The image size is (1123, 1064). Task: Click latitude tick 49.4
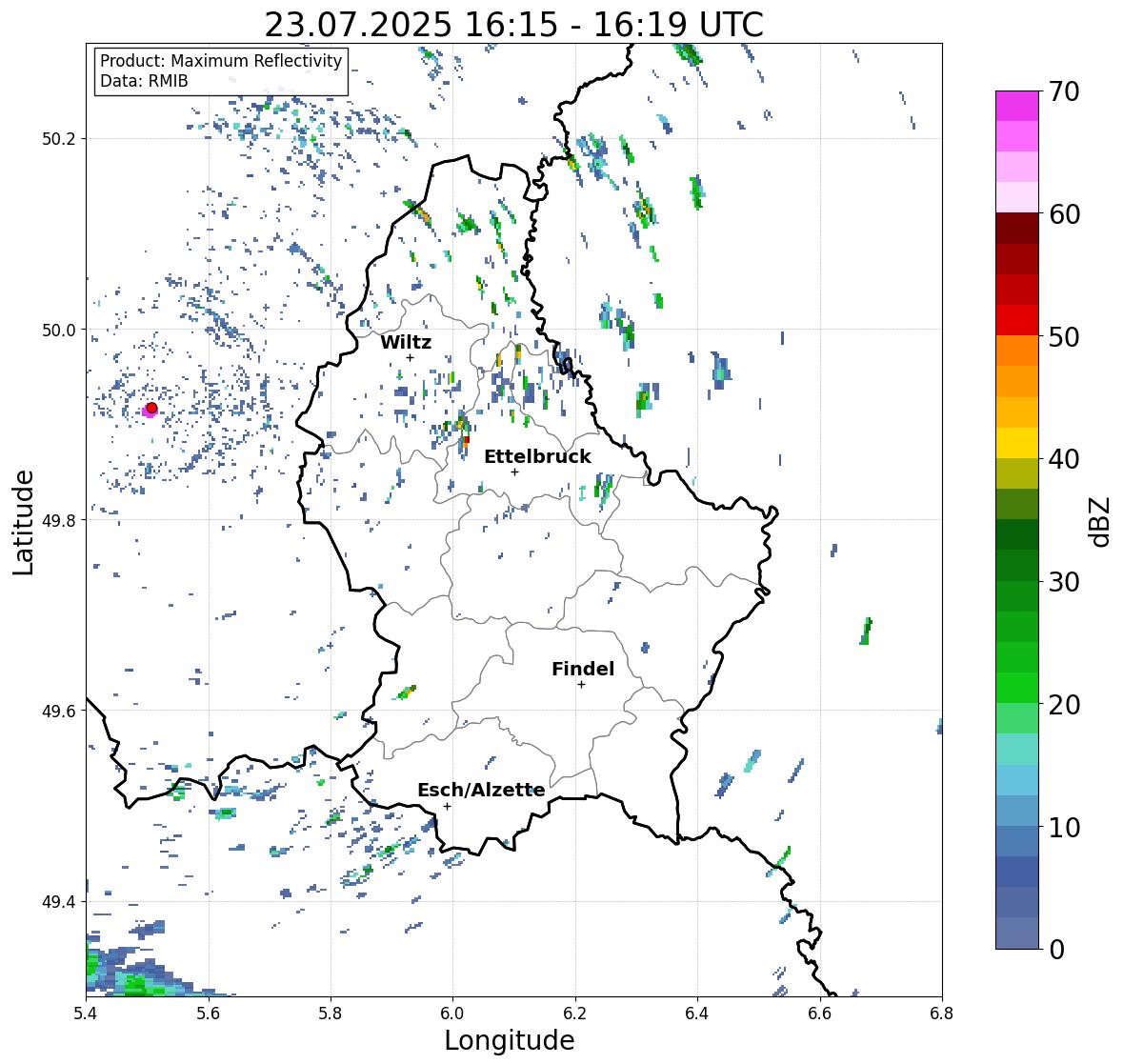coord(59,902)
